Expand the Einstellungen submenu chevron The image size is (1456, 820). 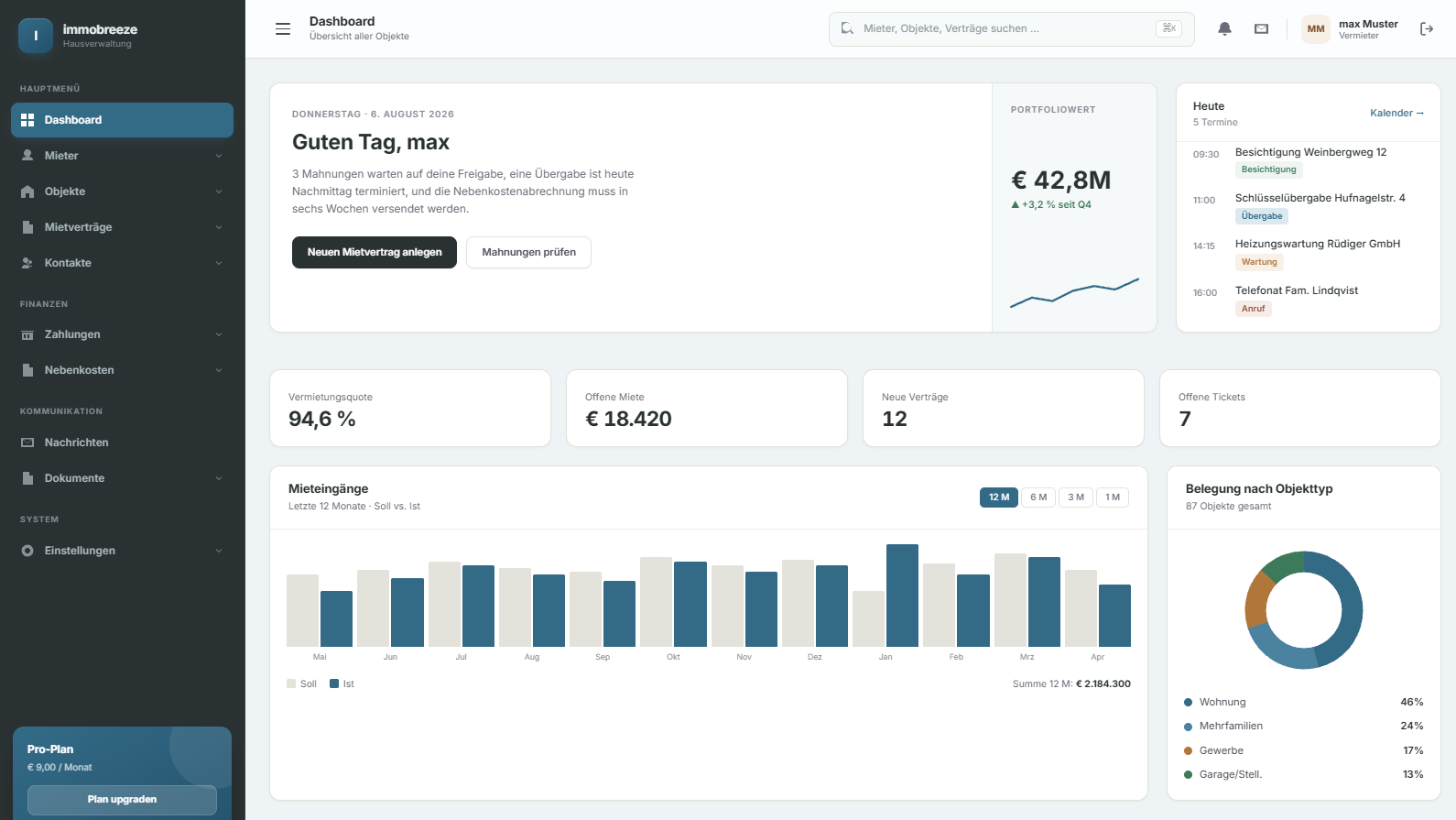(219, 551)
